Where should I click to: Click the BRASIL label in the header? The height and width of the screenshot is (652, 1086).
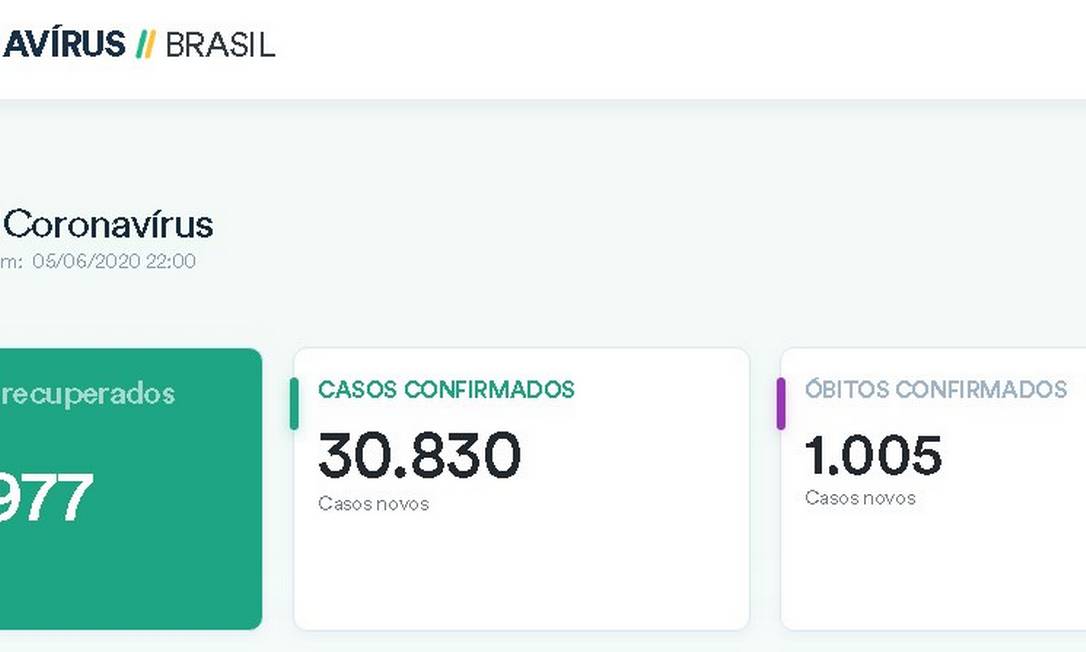(x=218, y=44)
